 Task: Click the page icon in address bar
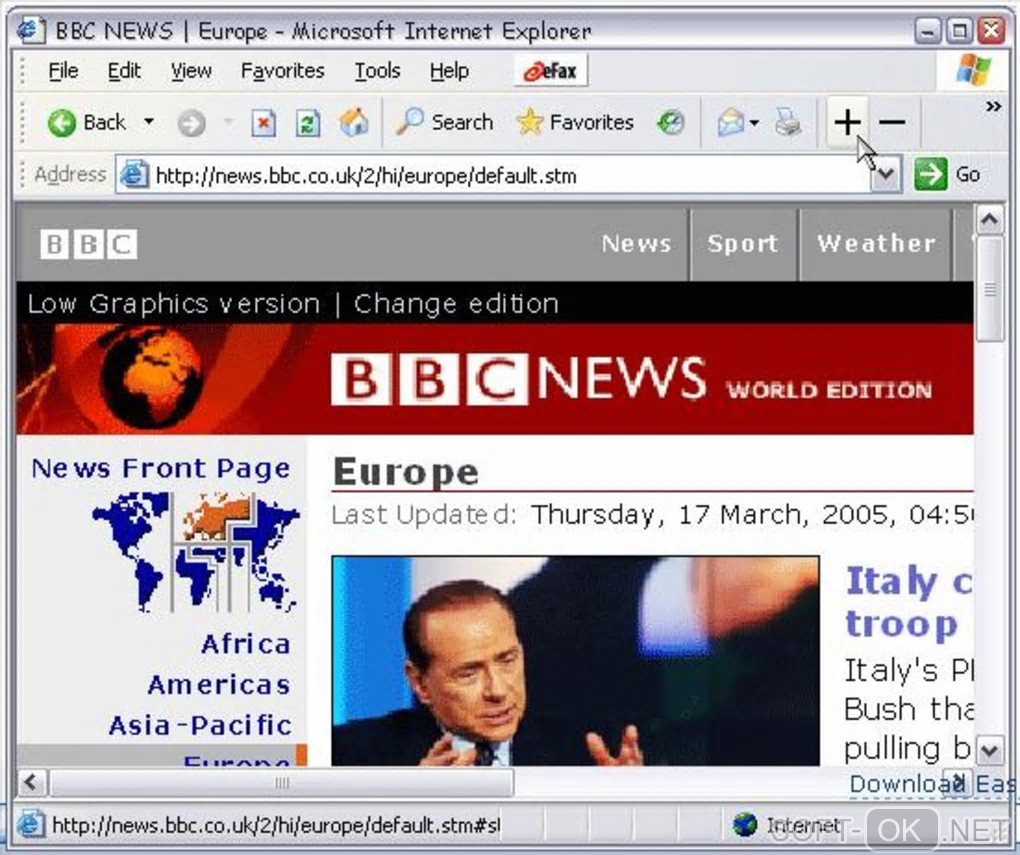pos(134,175)
